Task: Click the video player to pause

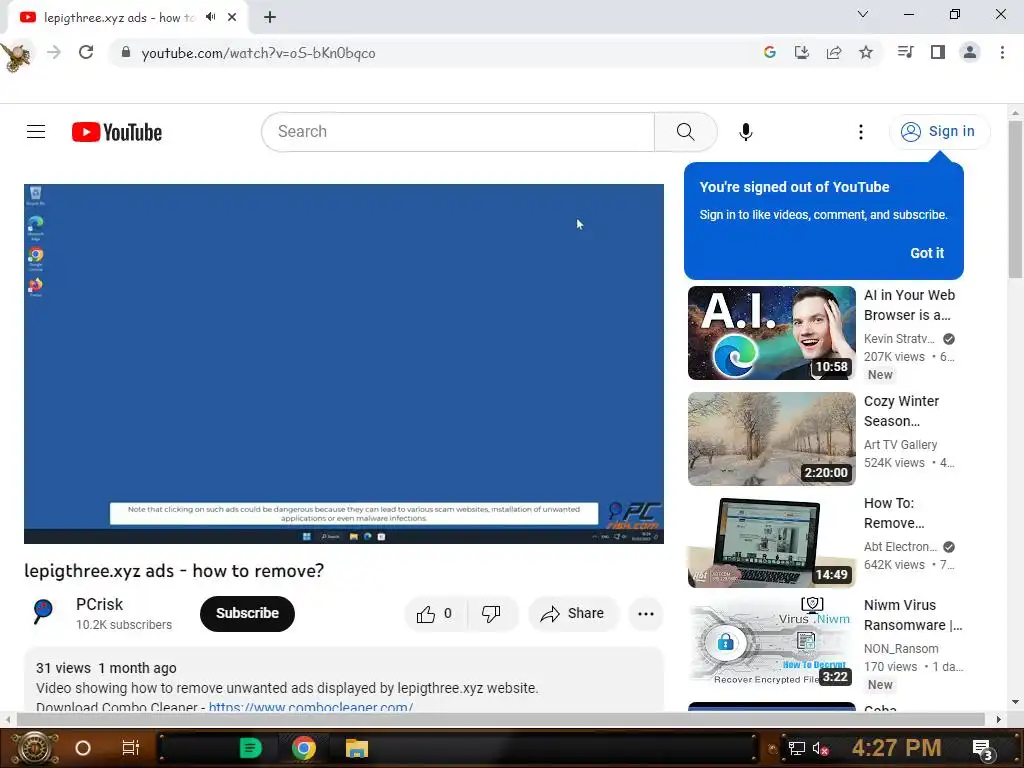Action: point(344,364)
